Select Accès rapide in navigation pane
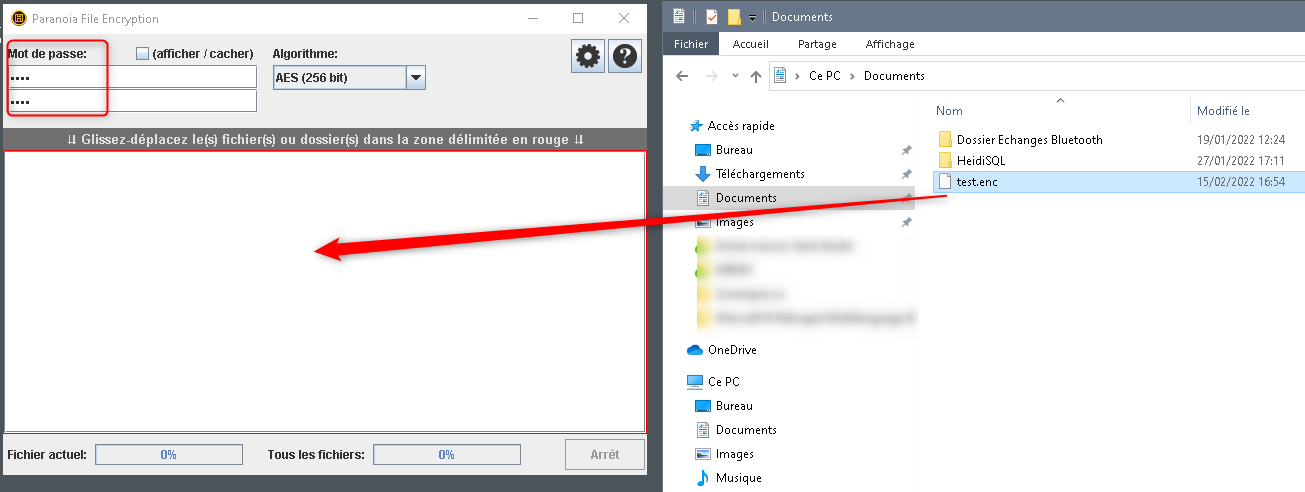Viewport: 1305px width, 492px height. tap(741, 126)
